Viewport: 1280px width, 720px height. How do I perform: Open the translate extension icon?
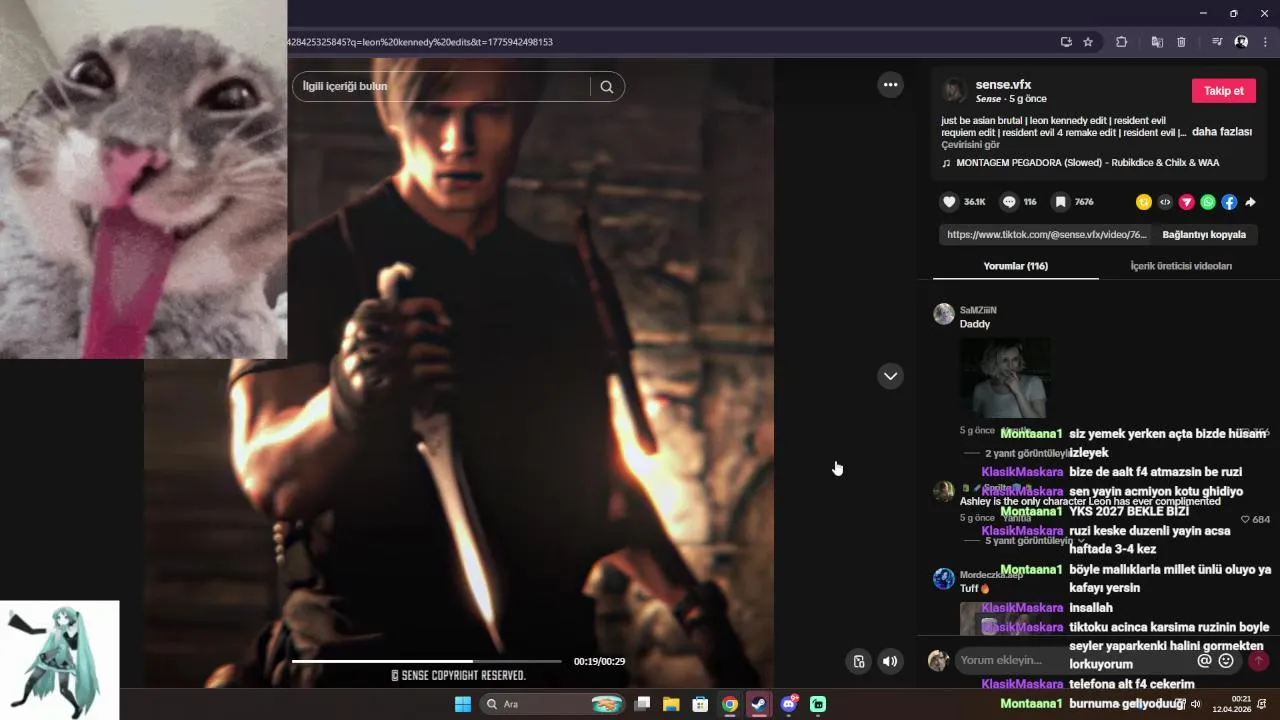click(x=1157, y=42)
